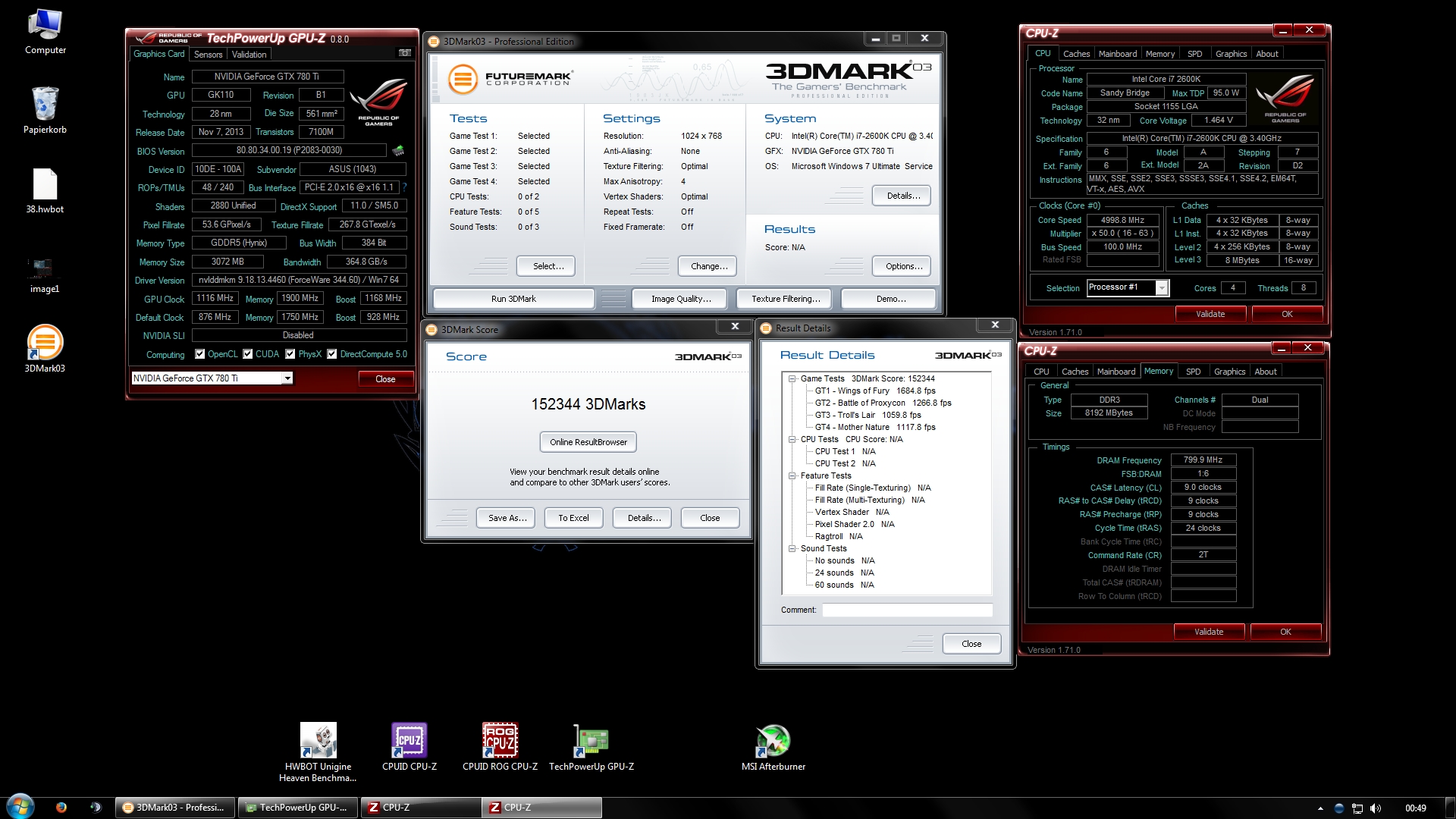This screenshot has height=819, width=1456.
Task: Toggle the PhysX checkbox in GPU-Z
Action: point(290,354)
